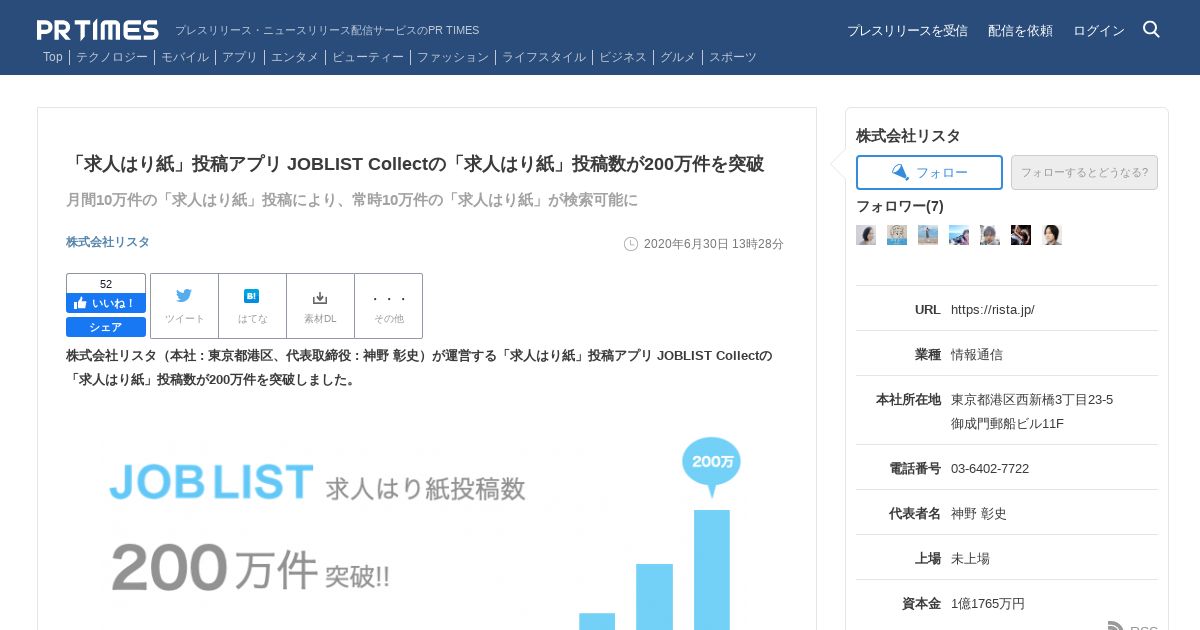Click 情報通信 industry value

977,355
